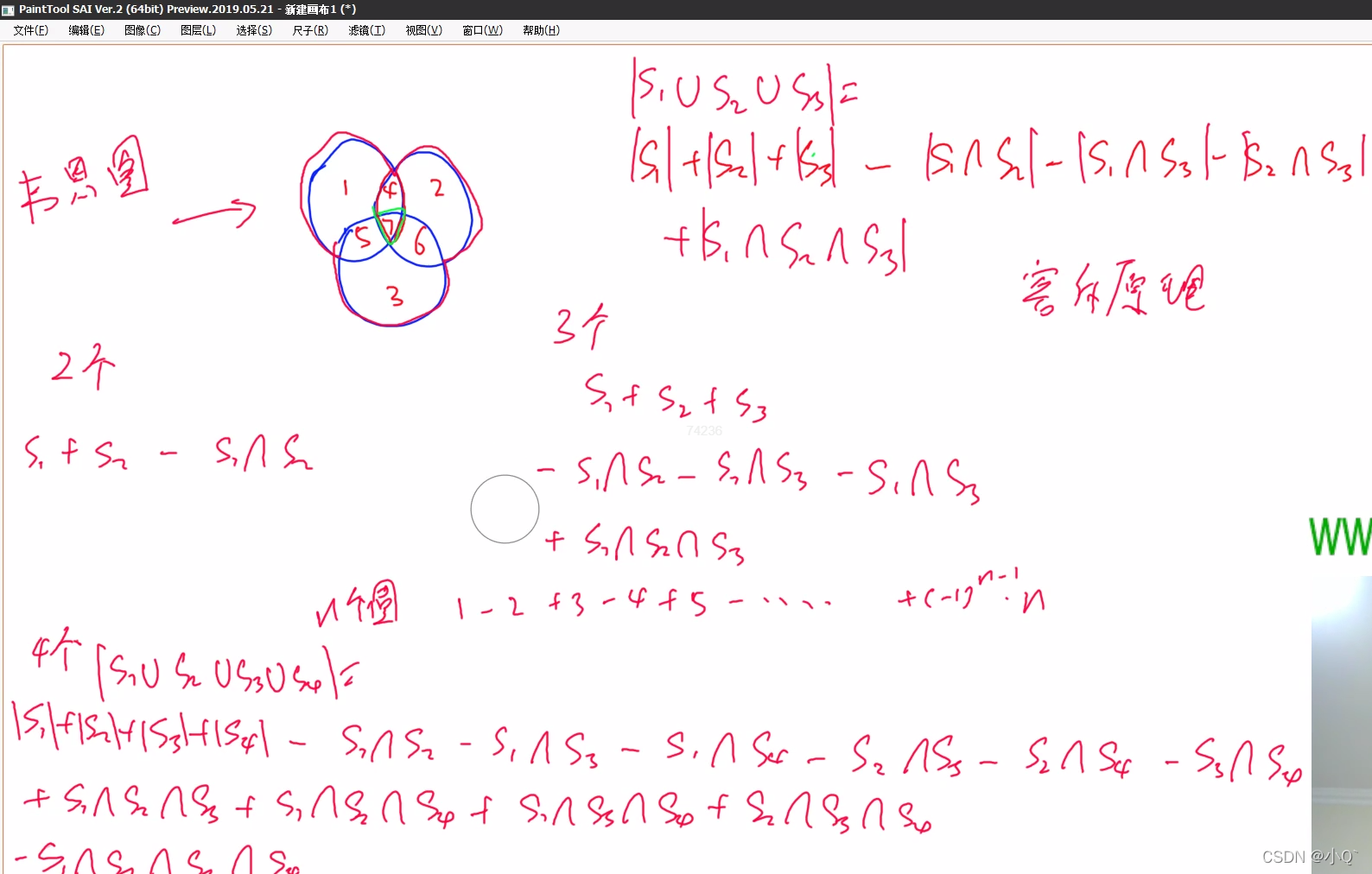Open the 编辑(E) menu
Viewport: 1372px width, 874px height.
click(86, 30)
